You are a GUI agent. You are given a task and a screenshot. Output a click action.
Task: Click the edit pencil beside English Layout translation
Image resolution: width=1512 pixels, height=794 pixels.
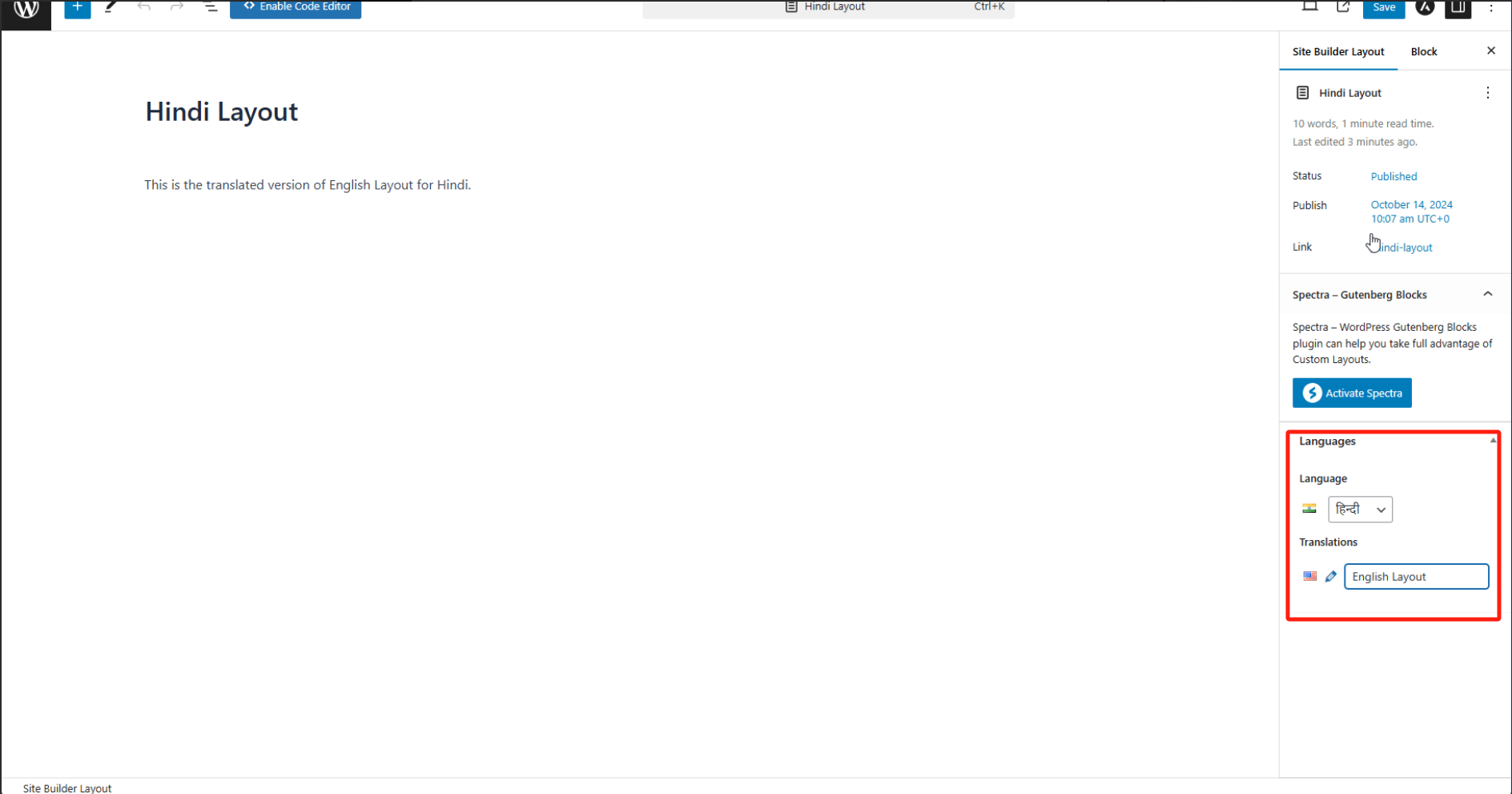coord(1330,575)
